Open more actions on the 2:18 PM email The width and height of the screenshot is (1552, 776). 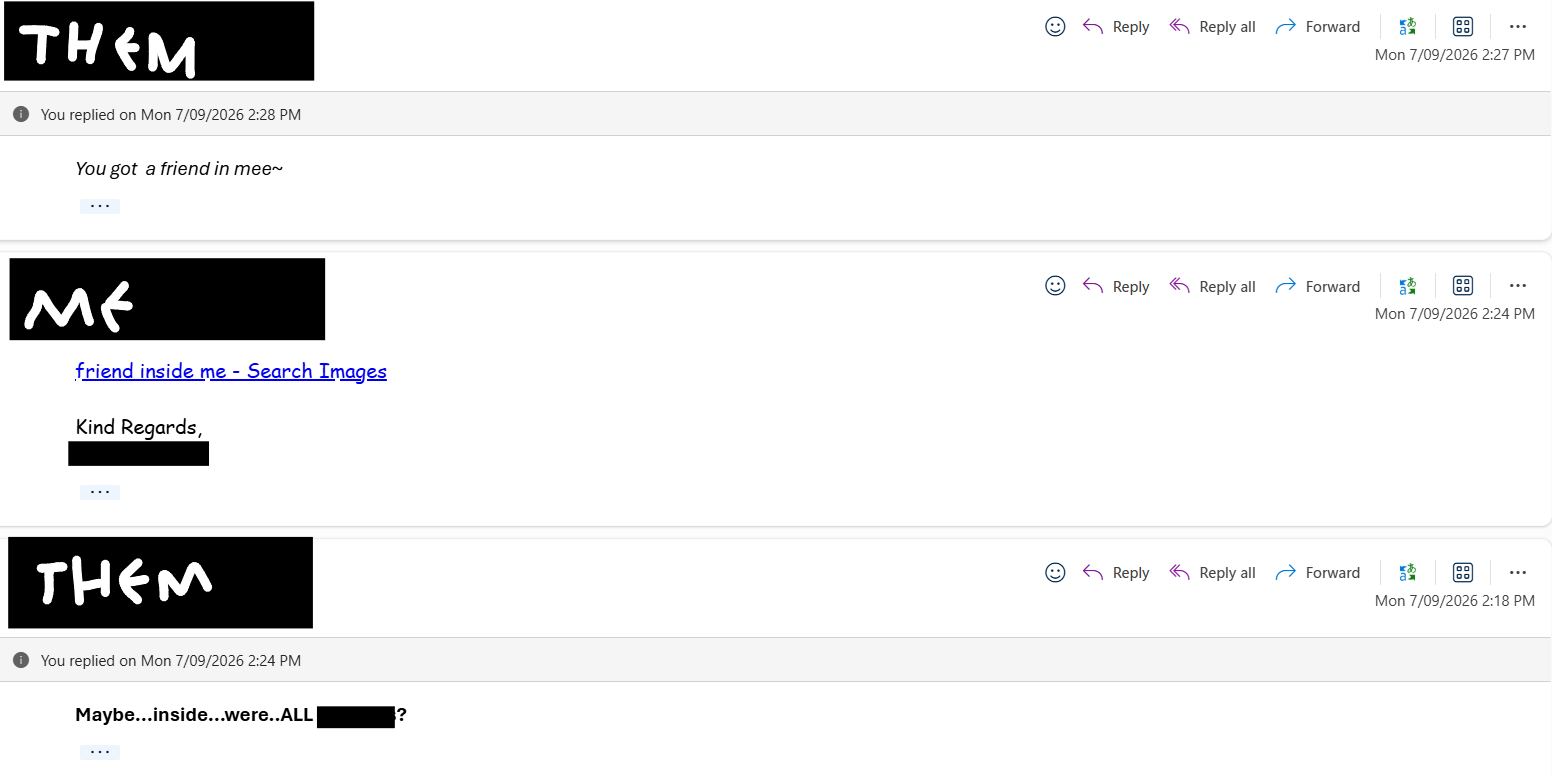[x=1518, y=573]
